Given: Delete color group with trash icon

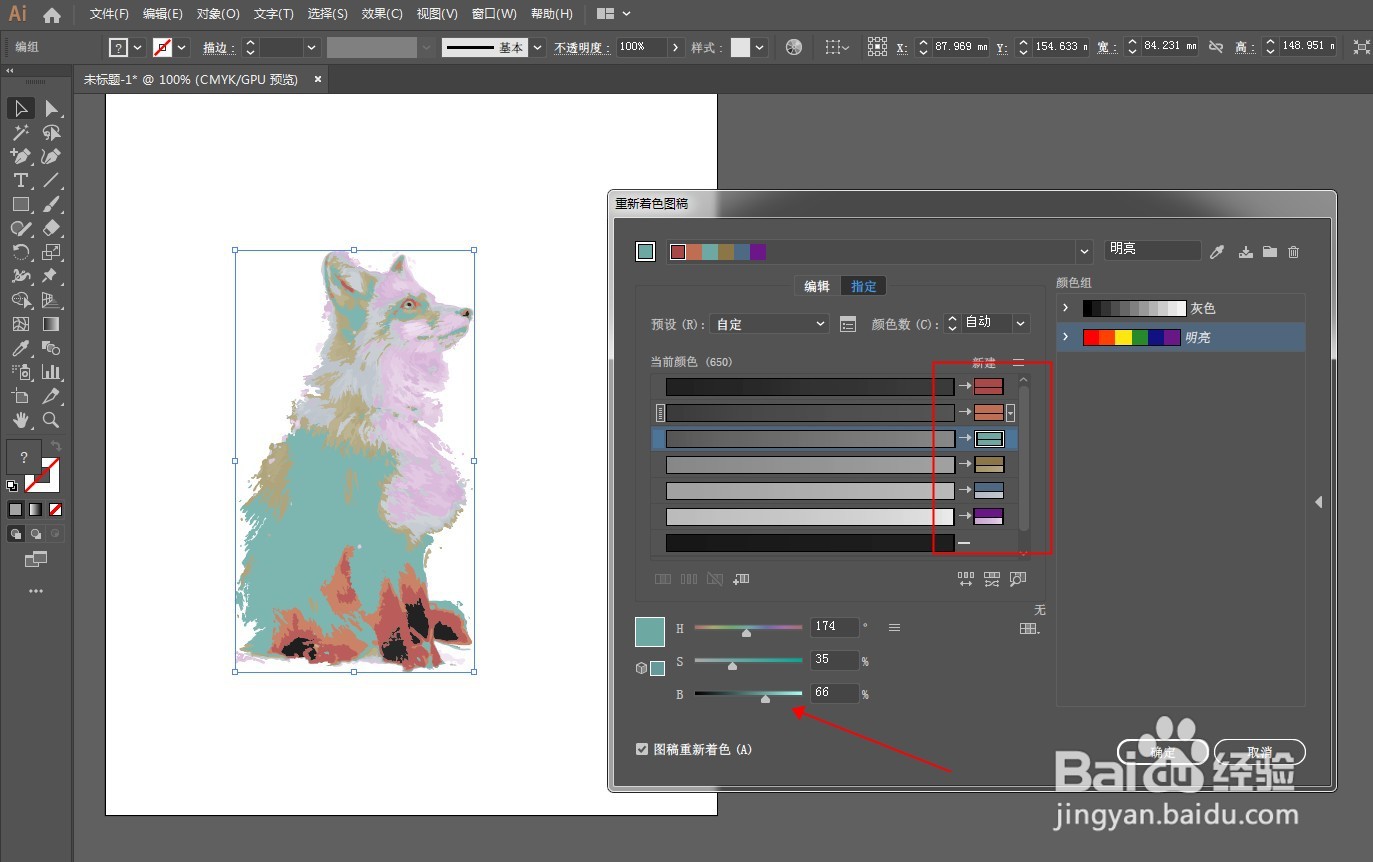Looking at the screenshot, I should (1294, 252).
